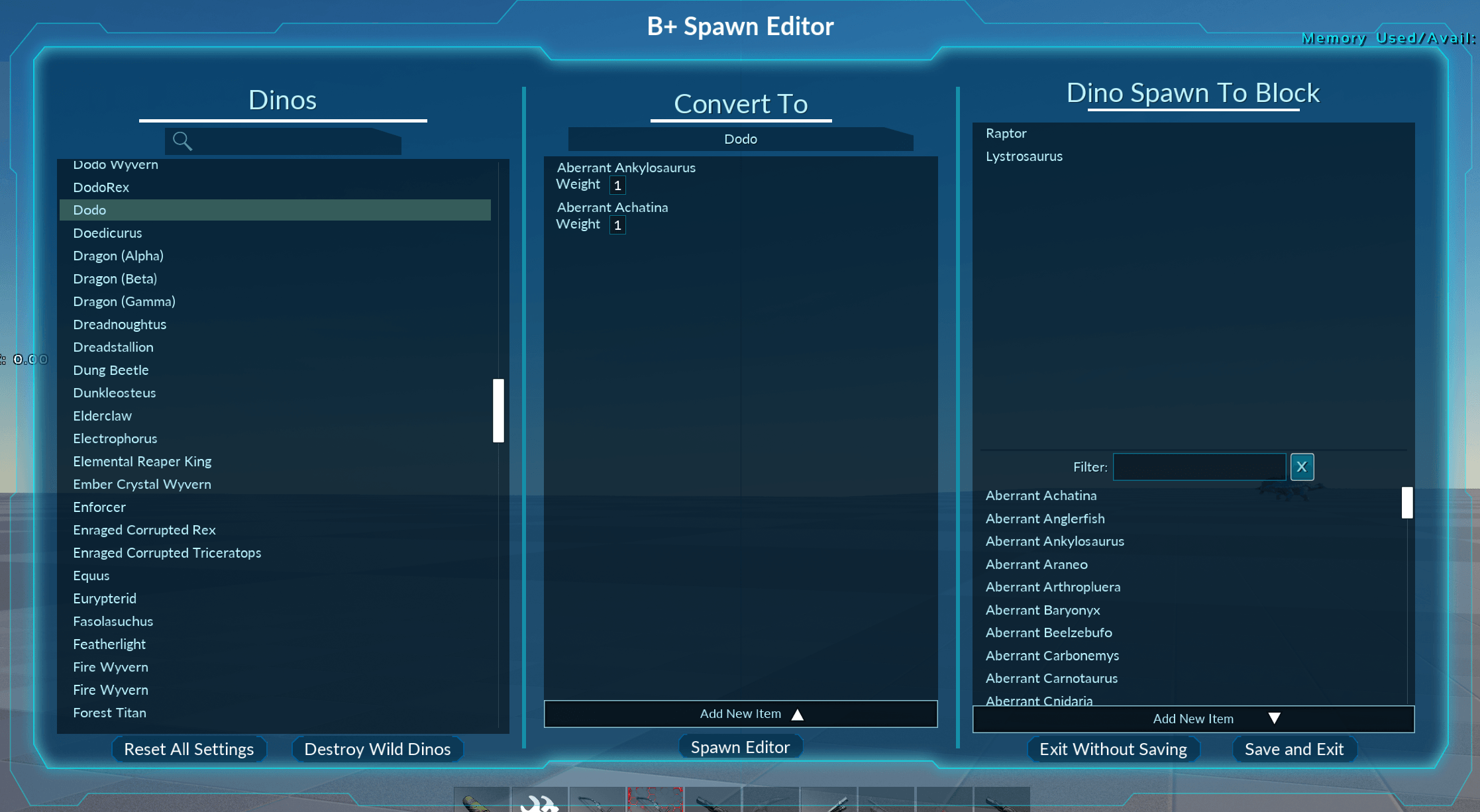Edit the Aberrant Achatina weight box
Image resolution: width=1480 pixels, height=812 pixels.
tap(617, 225)
